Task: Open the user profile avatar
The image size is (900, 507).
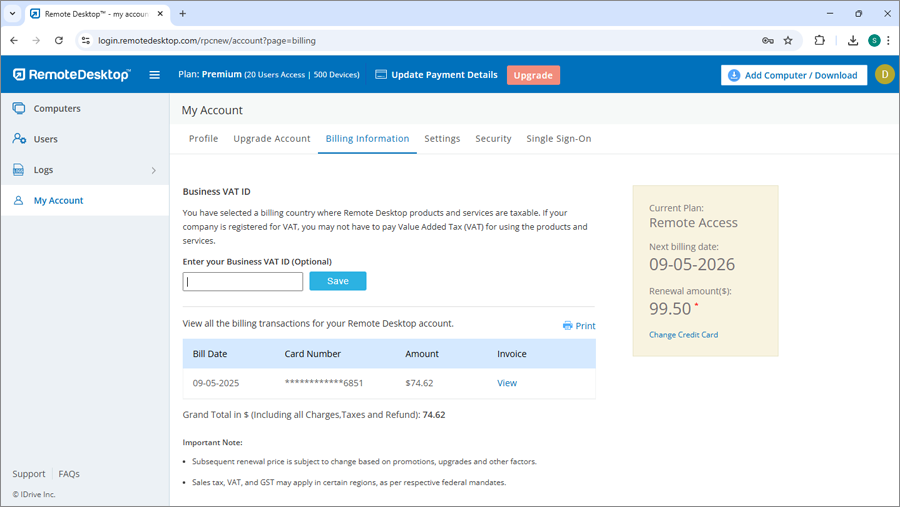Action: [884, 75]
